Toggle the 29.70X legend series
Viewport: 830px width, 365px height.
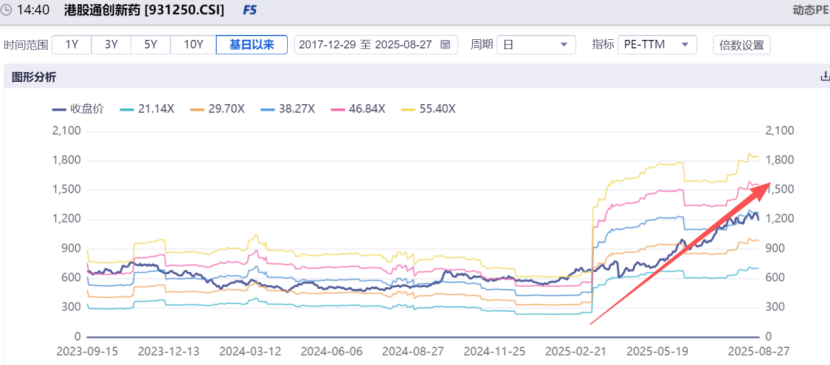point(218,109)
